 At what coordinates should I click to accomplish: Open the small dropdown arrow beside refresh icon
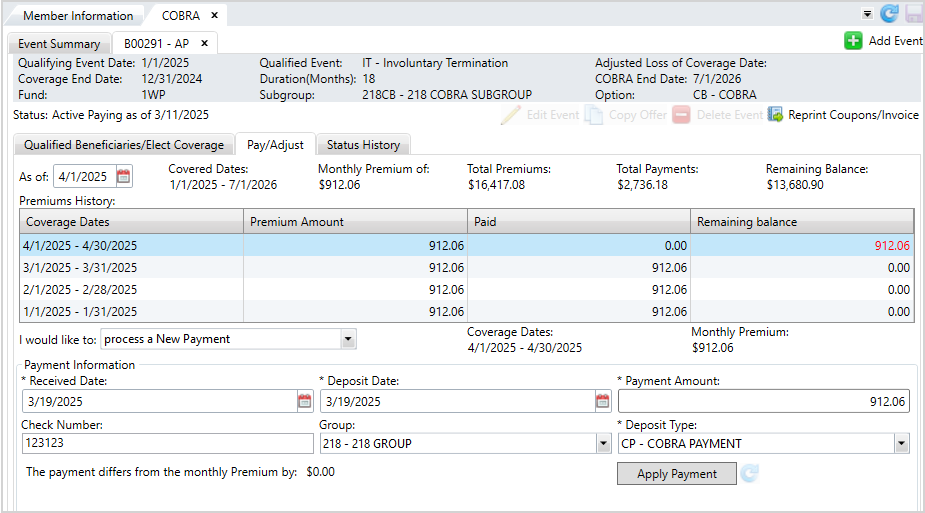(x=867, y=14)
